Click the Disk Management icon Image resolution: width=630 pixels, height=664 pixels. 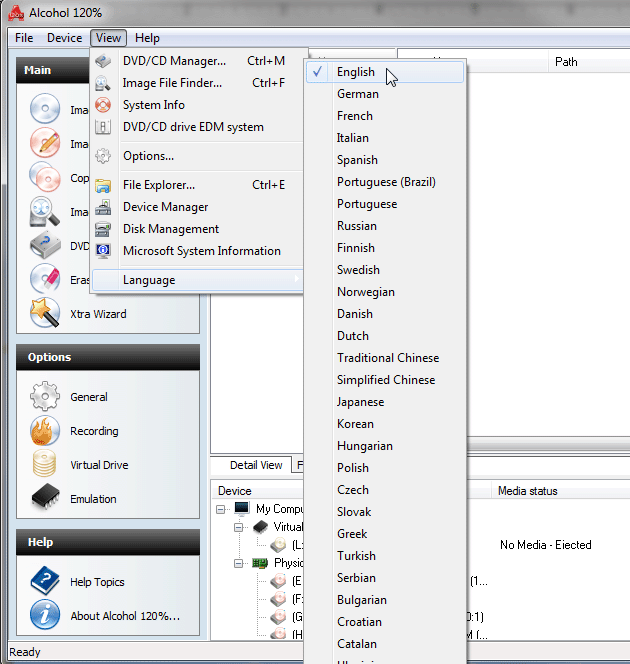click(103, 229)
